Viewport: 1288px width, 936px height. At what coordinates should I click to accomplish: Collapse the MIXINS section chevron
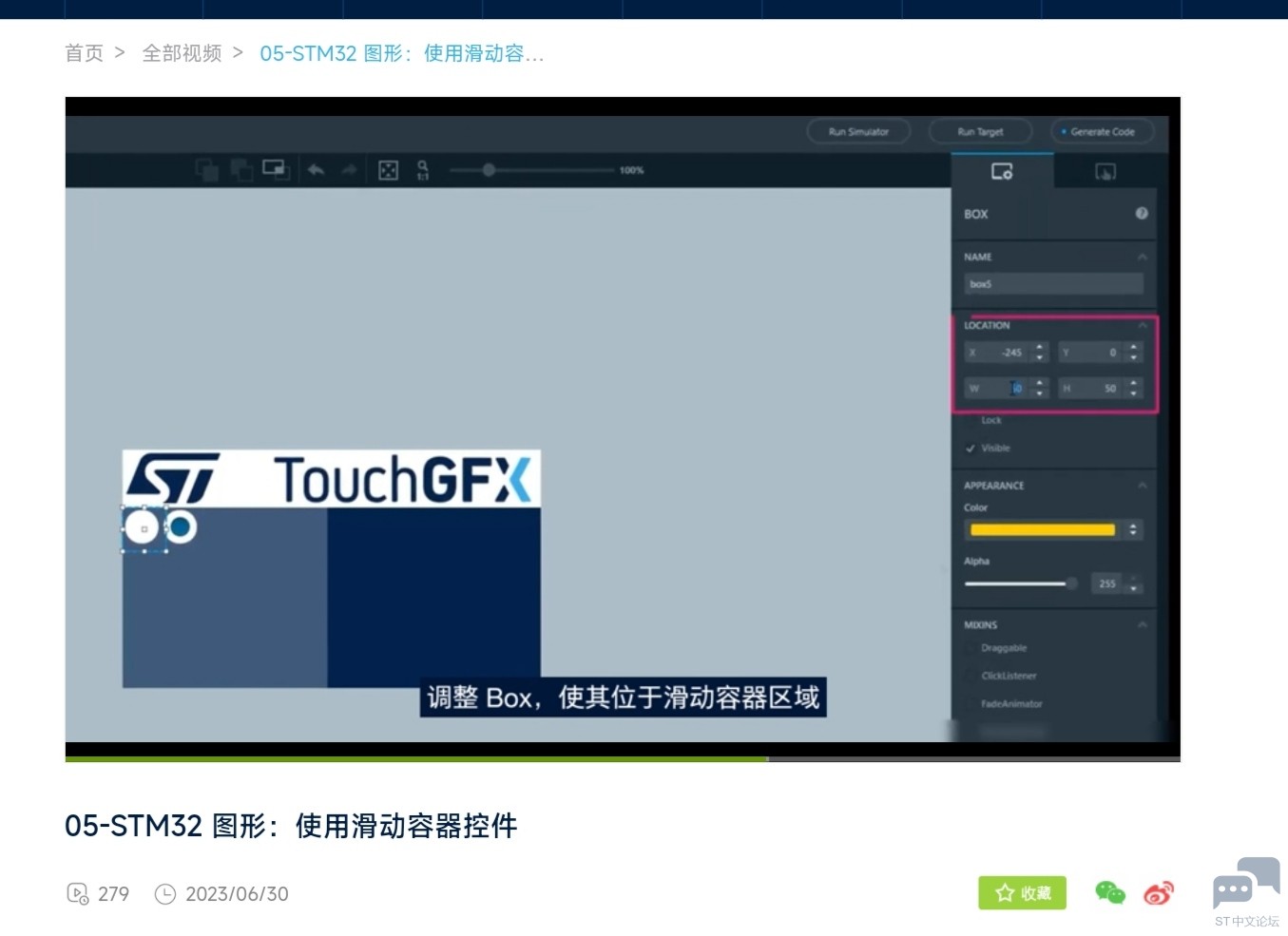pyautogui.click(x=1142, y=625)
